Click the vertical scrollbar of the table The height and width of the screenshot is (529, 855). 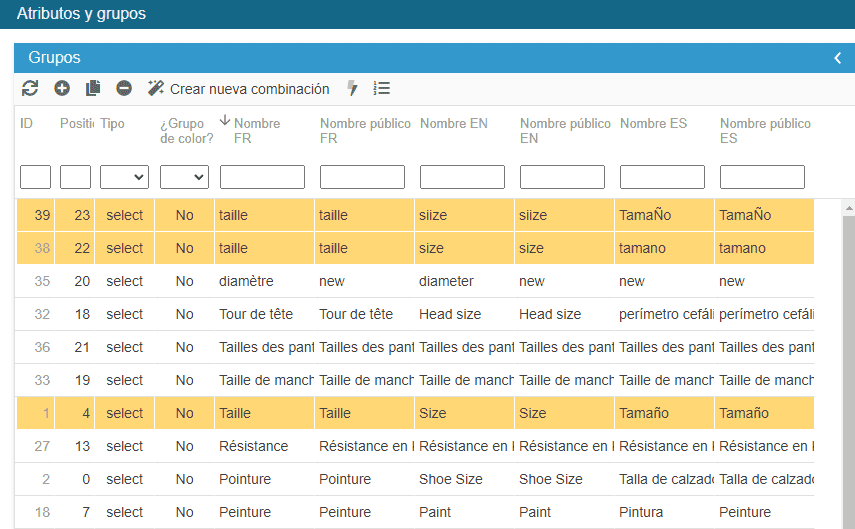[848, 360]
